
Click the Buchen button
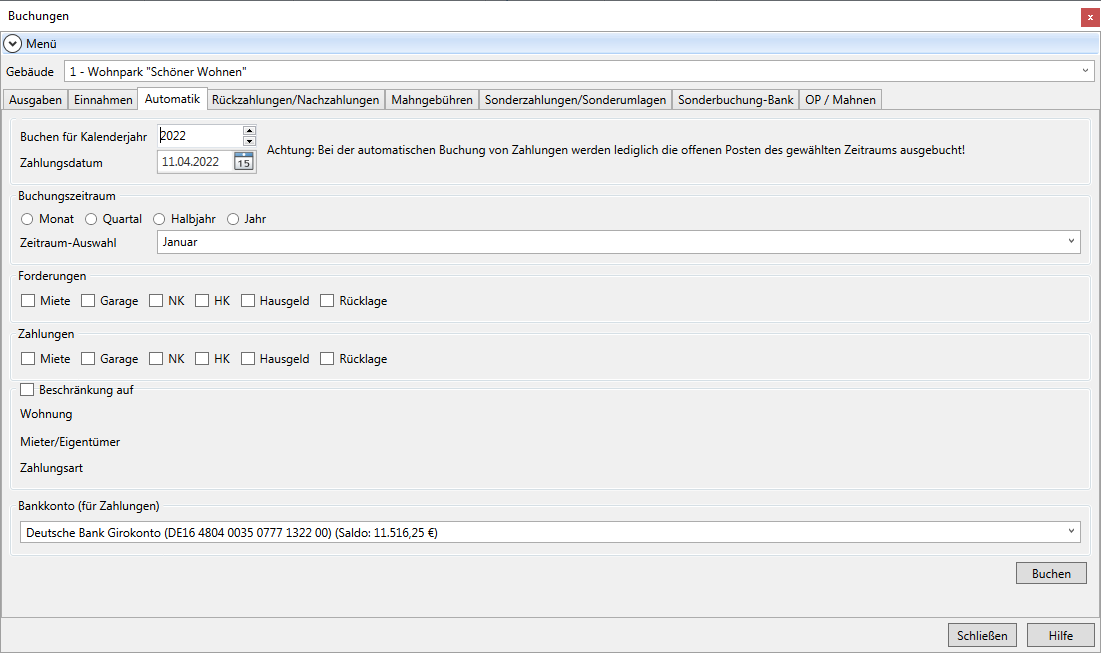click(1051, 573)
